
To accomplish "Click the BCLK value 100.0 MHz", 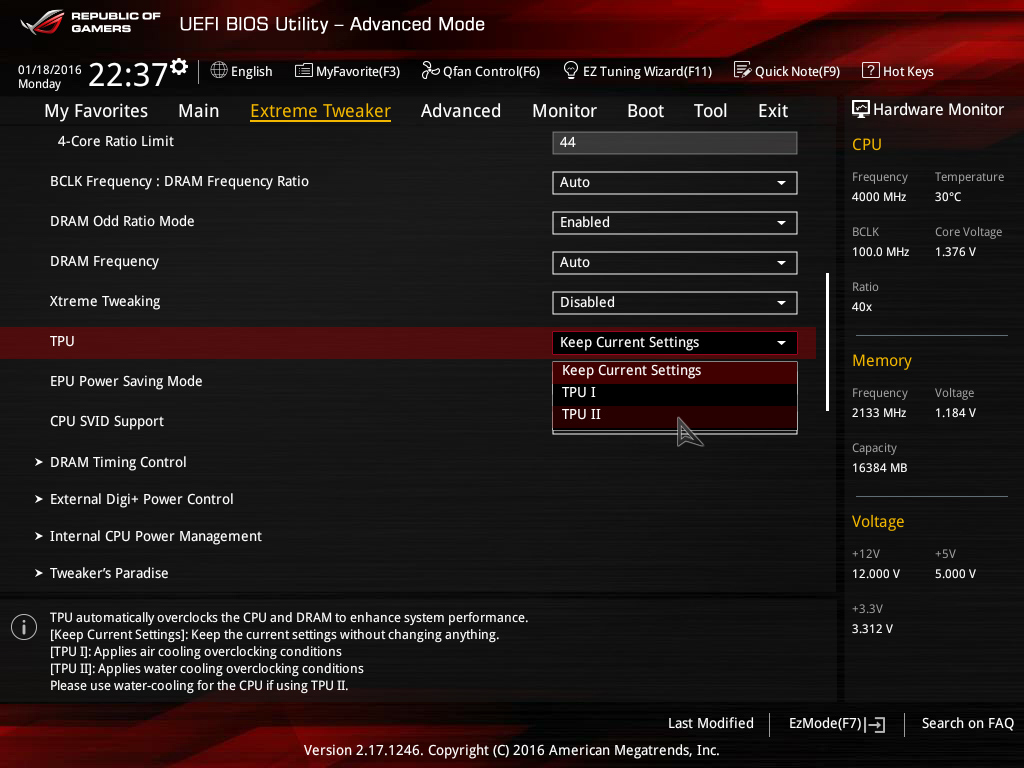I will click(x=880, y=252).
